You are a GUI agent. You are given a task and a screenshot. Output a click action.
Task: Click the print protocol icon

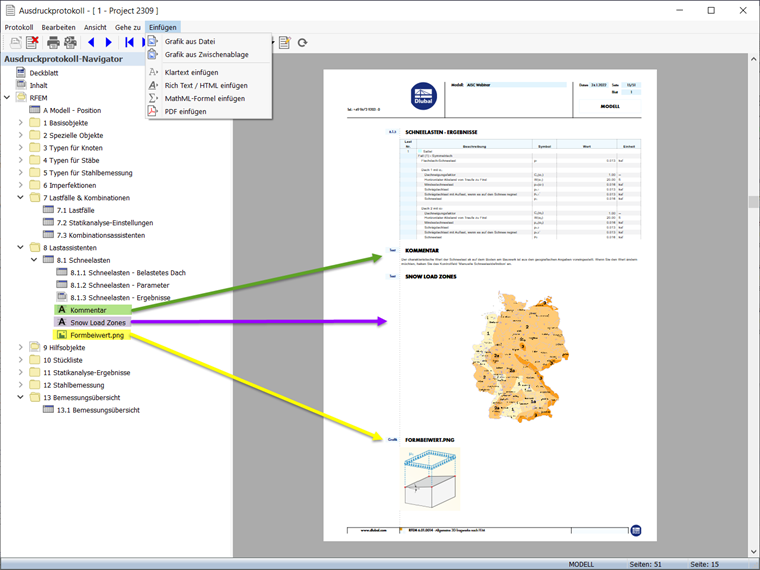tap(53, 43)
